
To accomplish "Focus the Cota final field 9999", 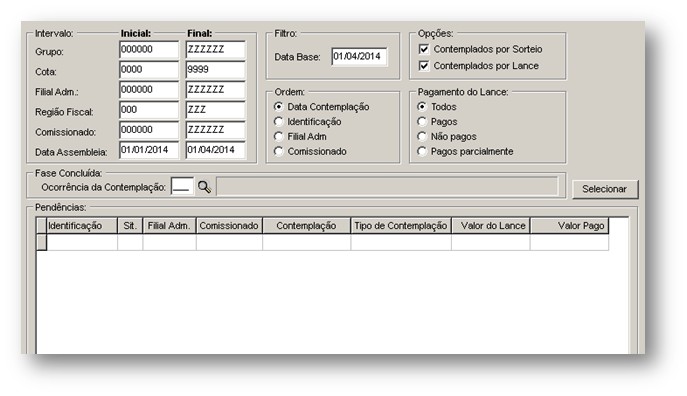I will coord(216,70).
